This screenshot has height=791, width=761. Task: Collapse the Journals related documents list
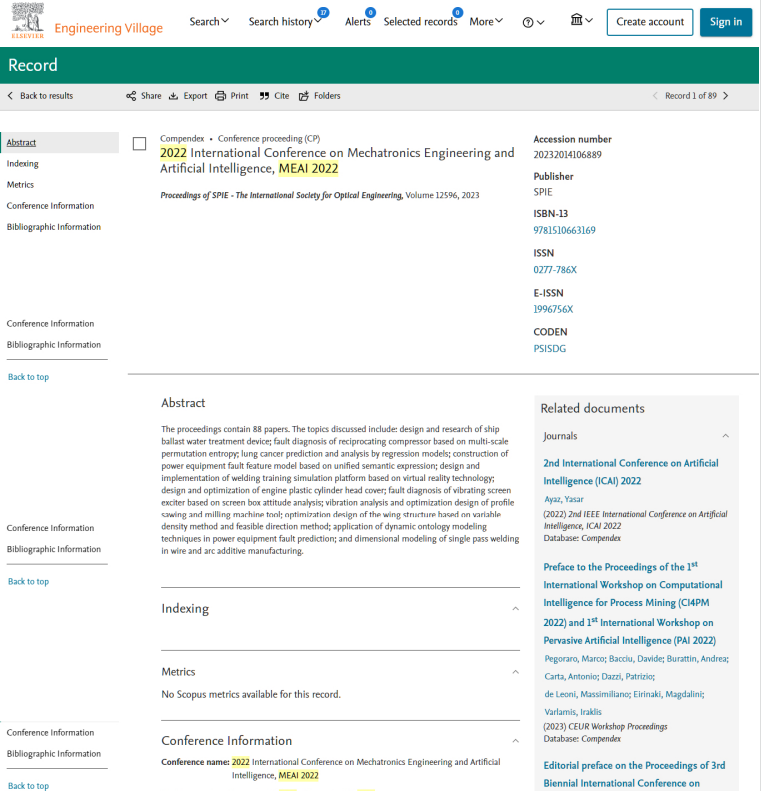726,436
